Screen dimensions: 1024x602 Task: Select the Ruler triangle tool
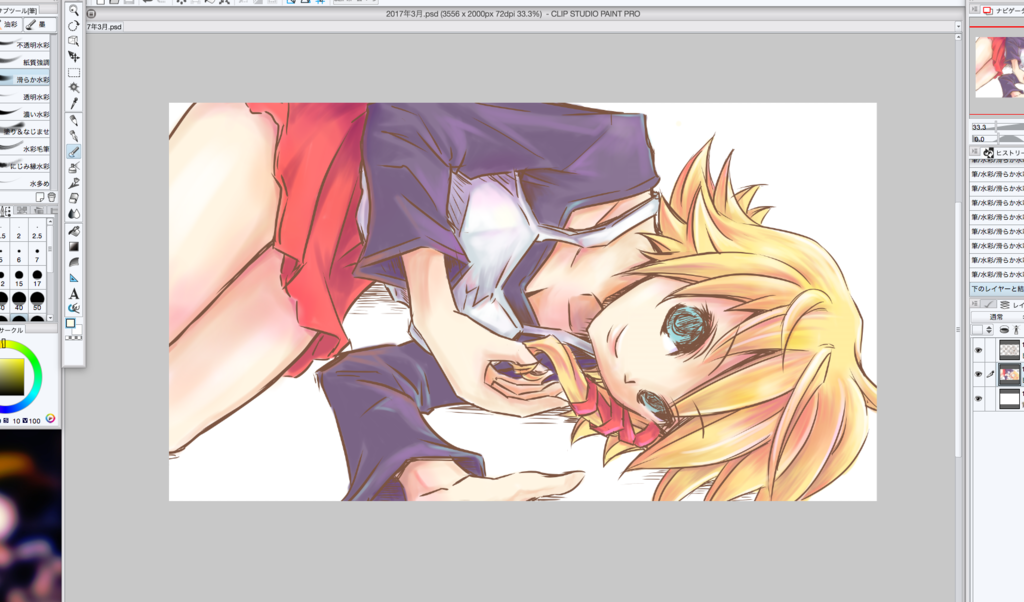(x=74, y=278)
